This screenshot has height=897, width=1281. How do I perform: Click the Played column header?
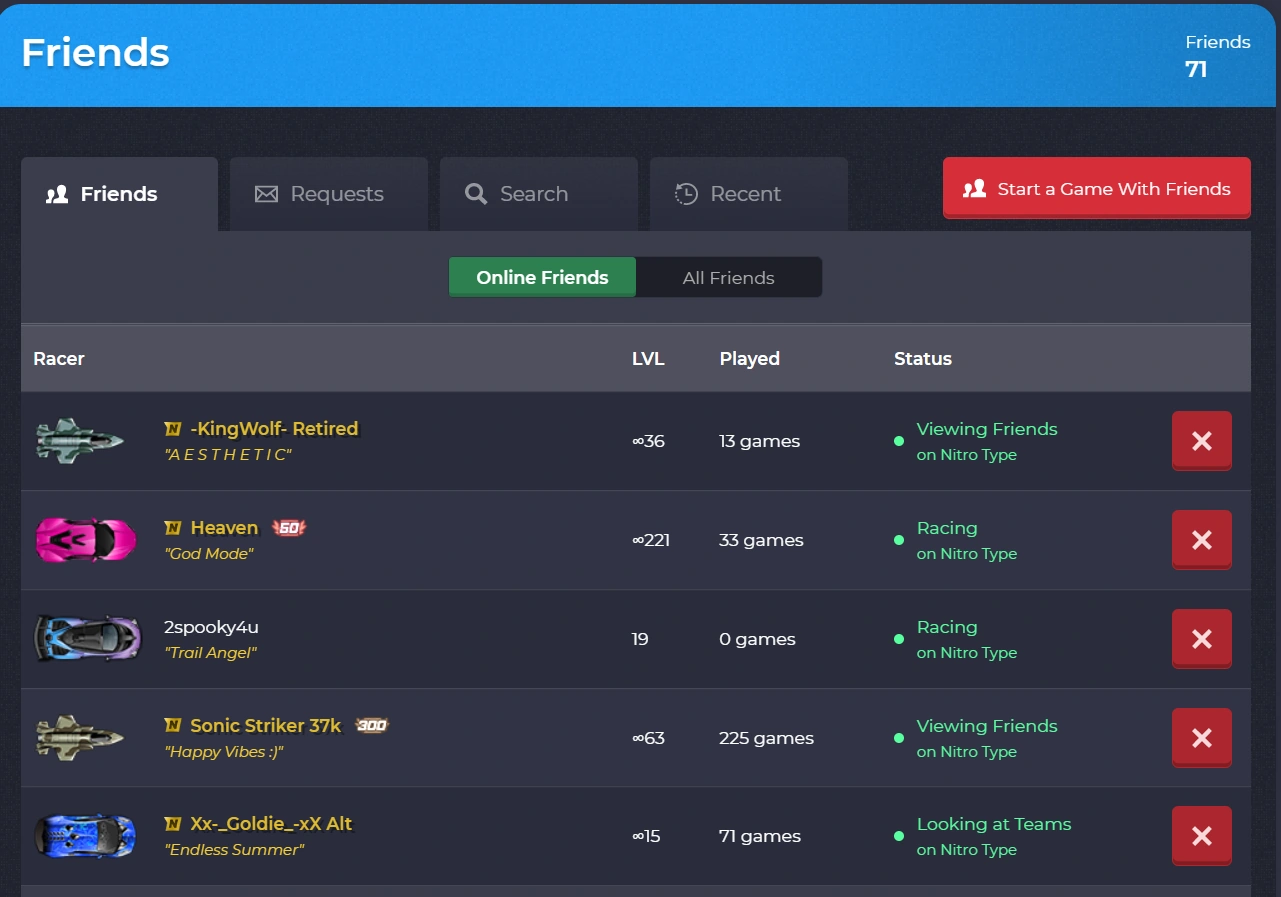point(749,358)
